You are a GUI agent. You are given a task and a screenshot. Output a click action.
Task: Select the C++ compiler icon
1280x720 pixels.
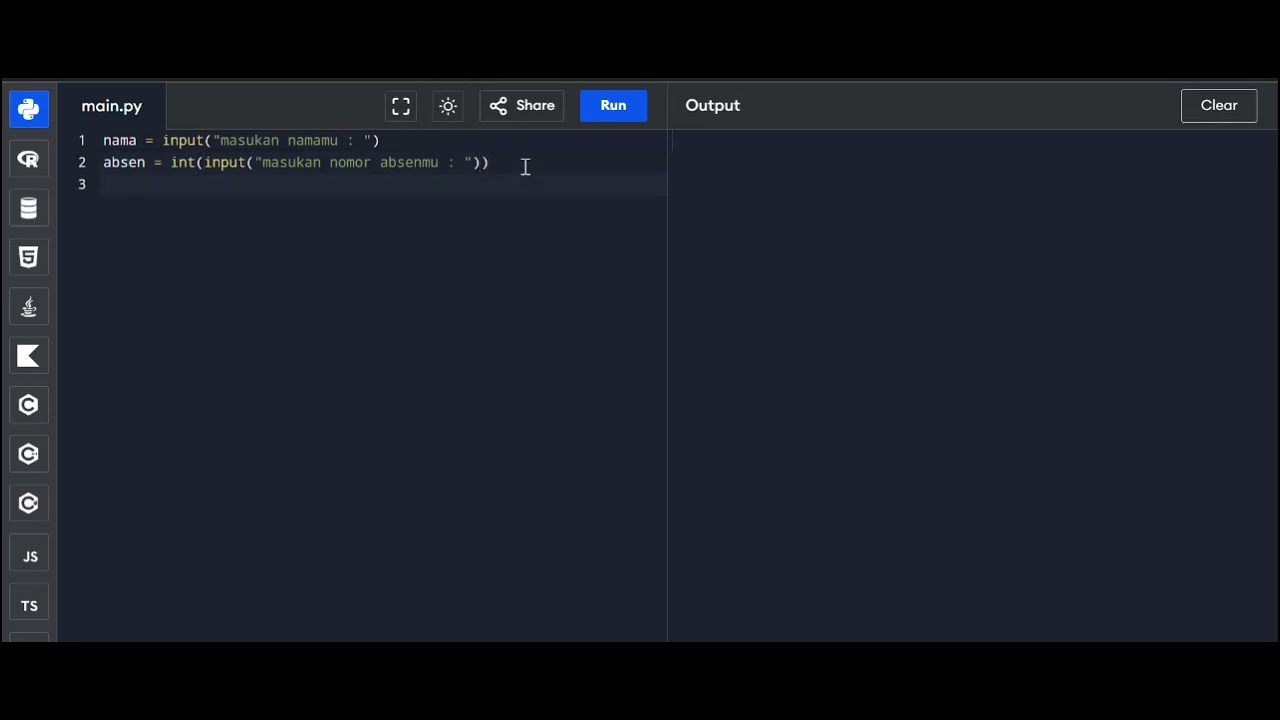29,454
